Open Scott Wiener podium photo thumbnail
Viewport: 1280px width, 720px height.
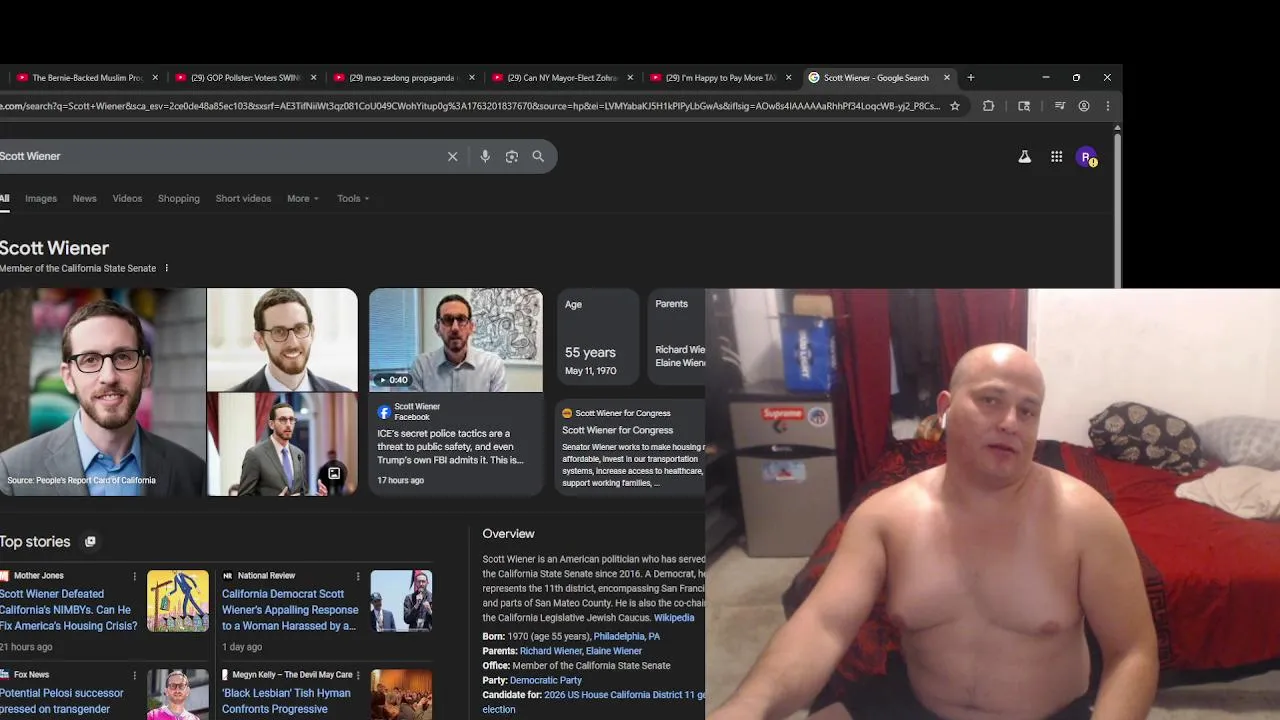pos(282,444)
